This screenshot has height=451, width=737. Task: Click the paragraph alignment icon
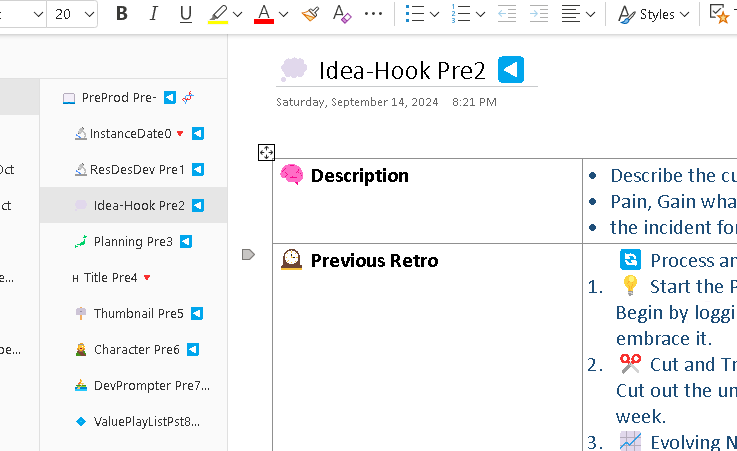[x=571, y=14]
